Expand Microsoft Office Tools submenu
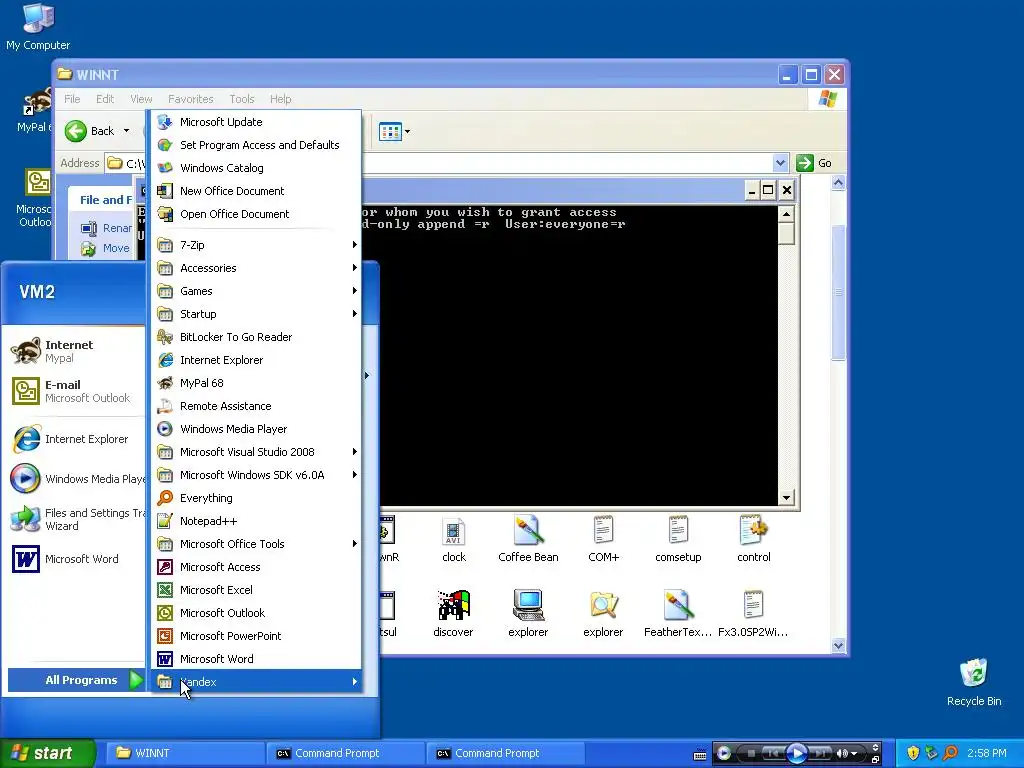Image resolution: width=1024 pixels, height=768 pixels. pos(257,544)
